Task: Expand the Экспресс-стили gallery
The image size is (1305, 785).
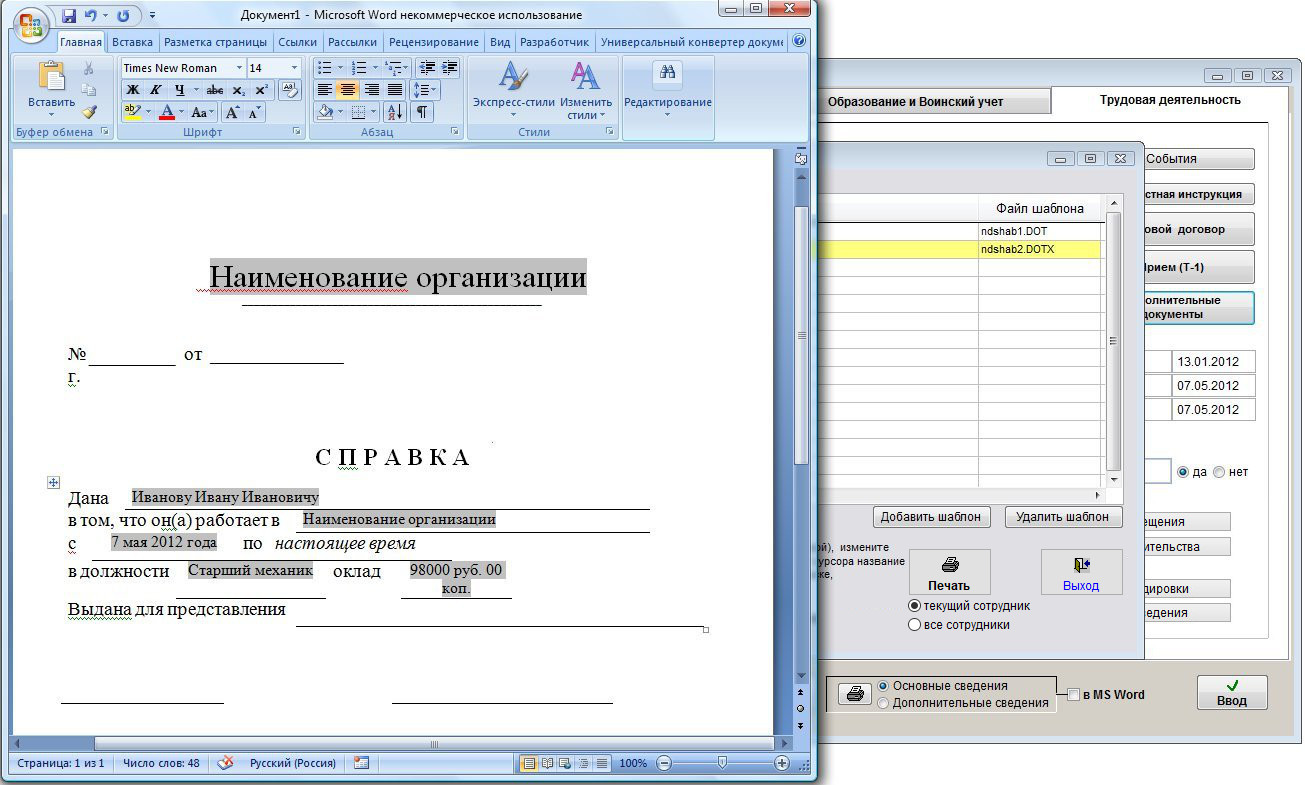Action: point(514,90)
